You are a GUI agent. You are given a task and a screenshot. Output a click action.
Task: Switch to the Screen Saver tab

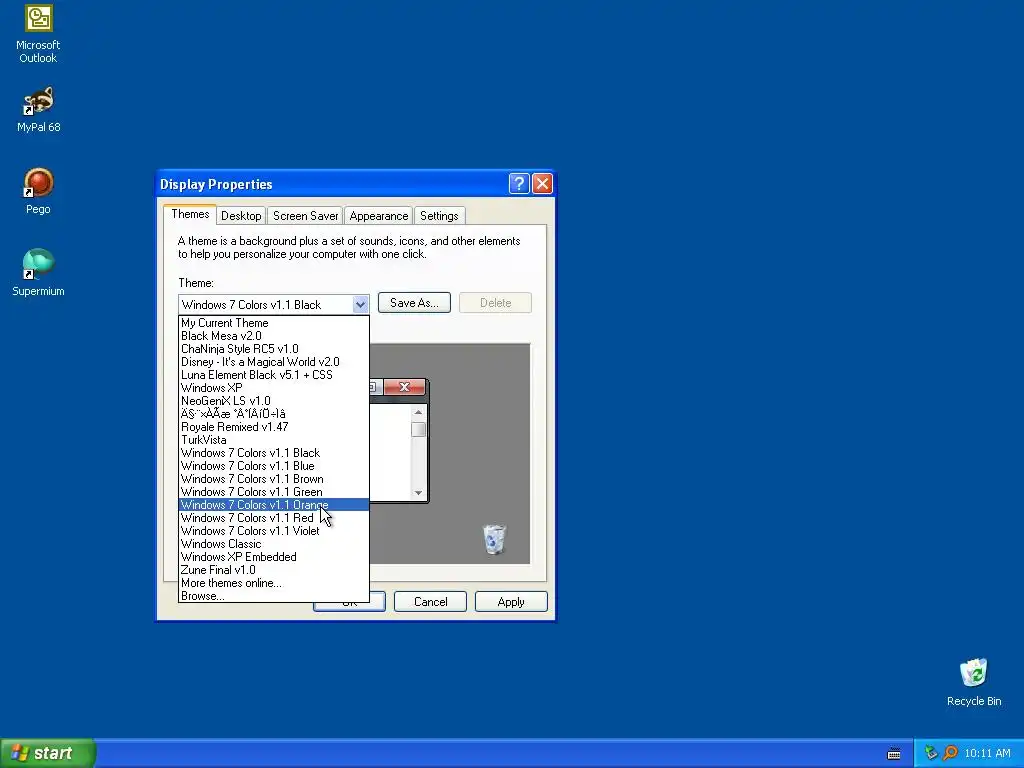[305, 216]
